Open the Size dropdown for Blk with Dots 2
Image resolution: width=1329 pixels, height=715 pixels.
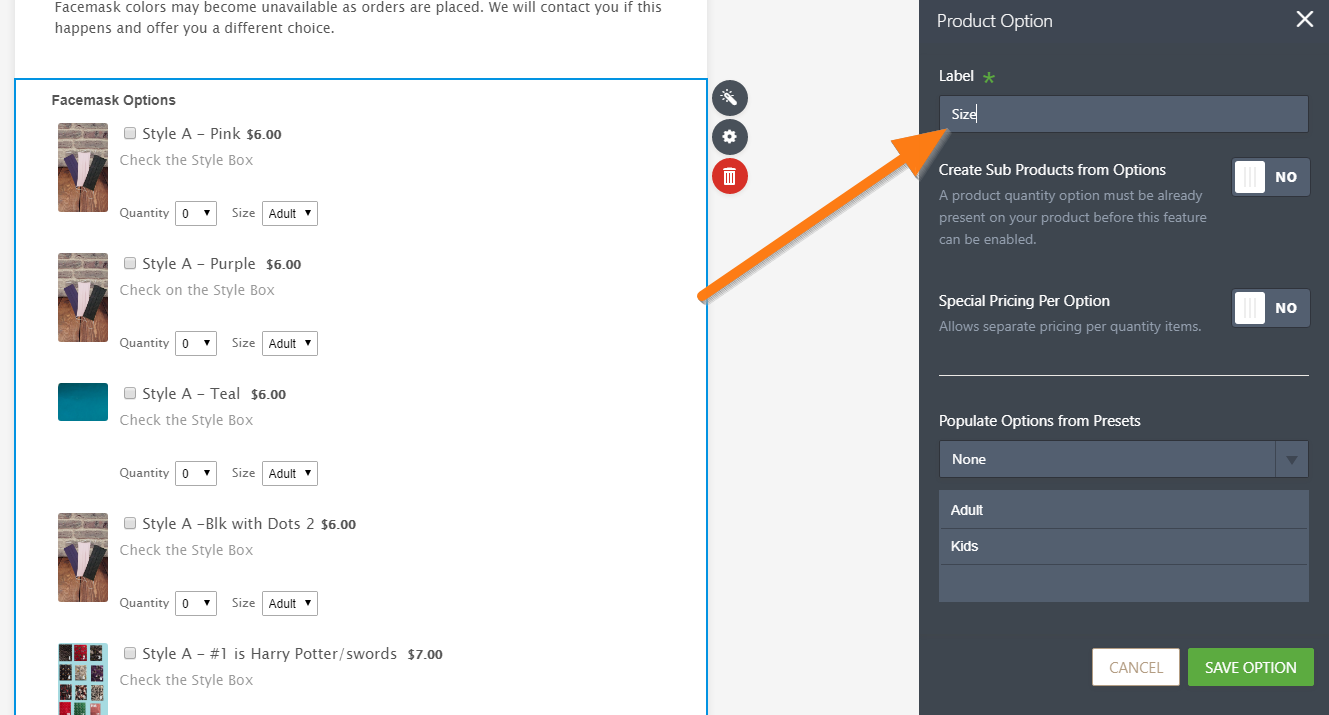pyautogui.click(x=289, y=603)
